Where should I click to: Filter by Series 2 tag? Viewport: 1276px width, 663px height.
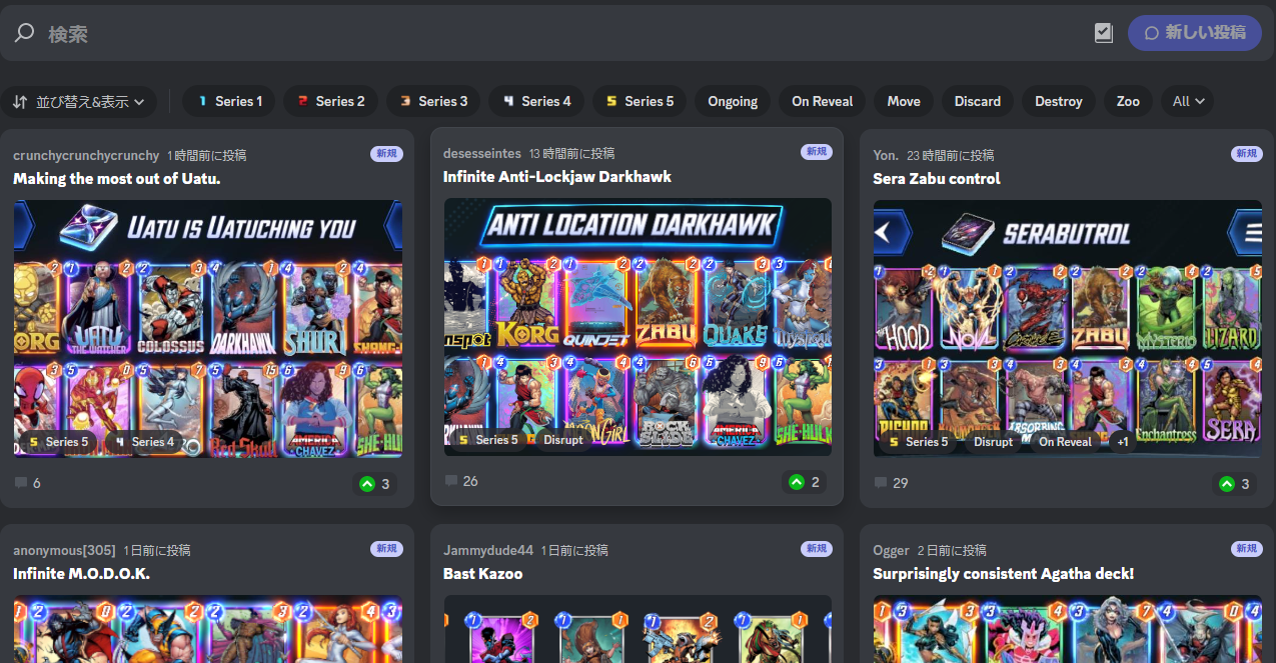(331, 101)
